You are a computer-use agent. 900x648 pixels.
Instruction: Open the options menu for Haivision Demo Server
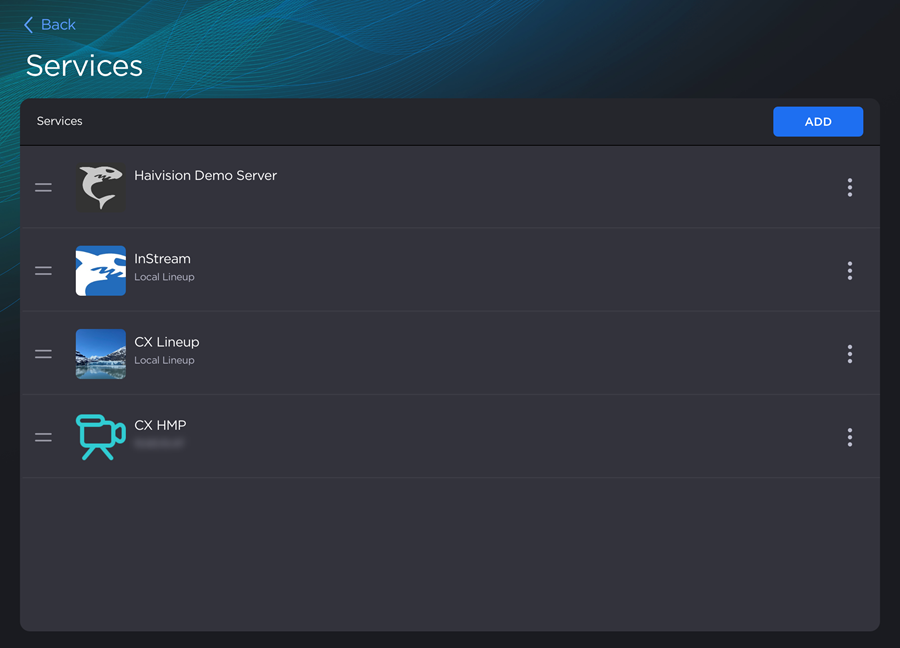pos(849,187)
